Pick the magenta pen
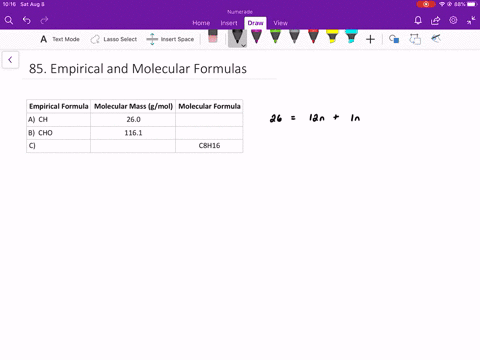Viewport: 480px width, 360px height. pyautogui.click(x=256, y=37)
